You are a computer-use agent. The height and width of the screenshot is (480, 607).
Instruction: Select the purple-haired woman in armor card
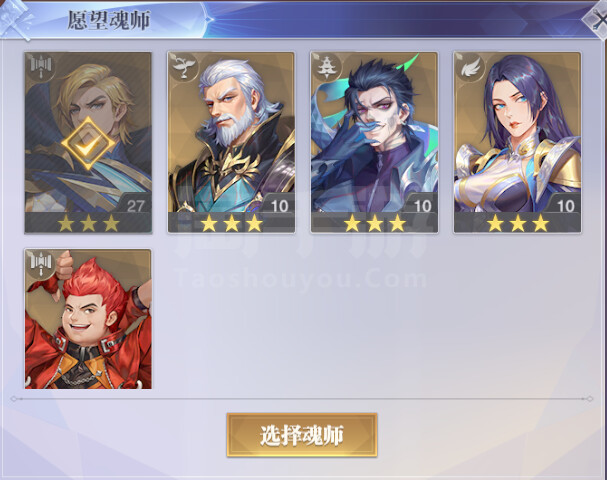click(x=517, y=142)
